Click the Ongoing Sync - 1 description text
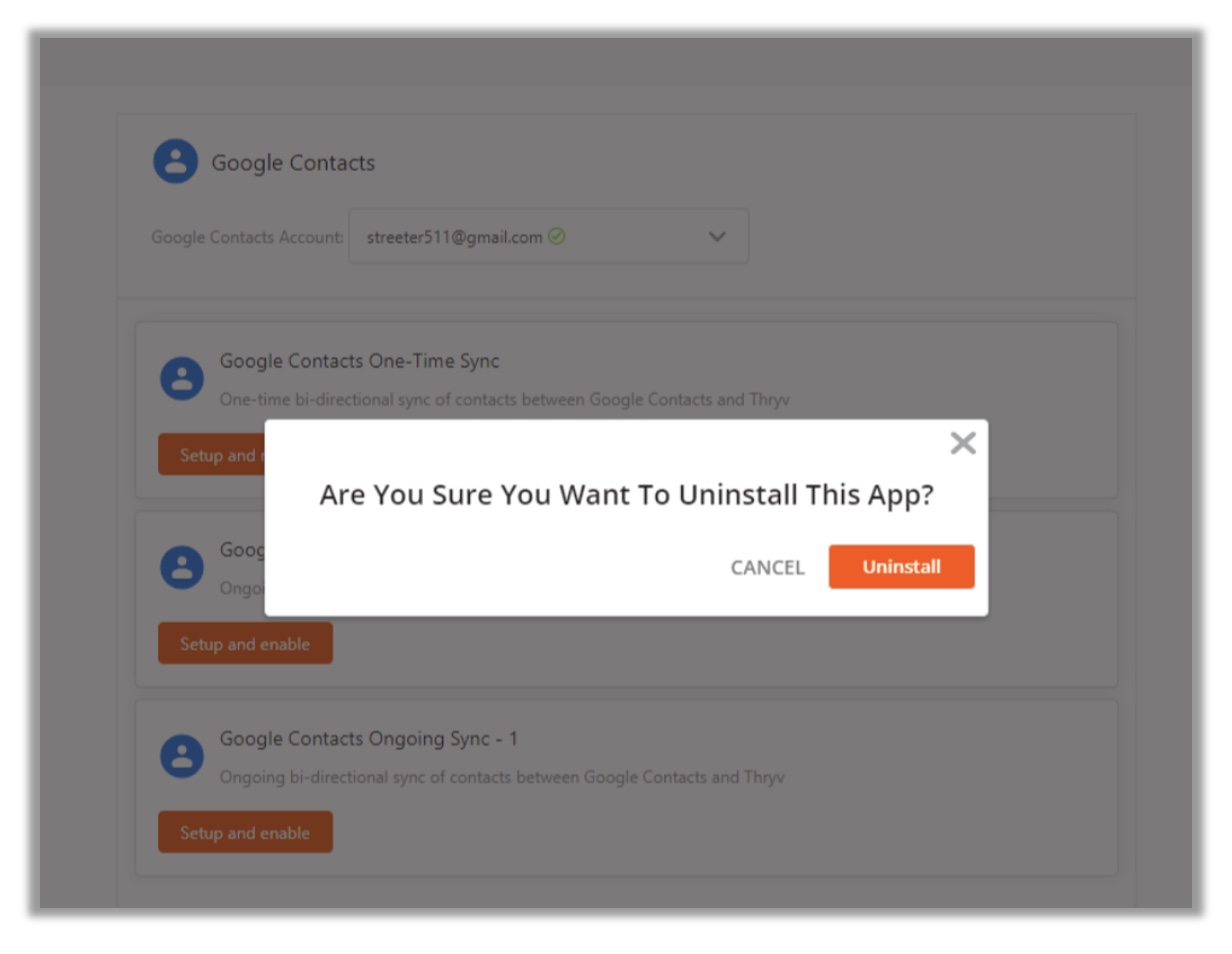 [x=502, y=778]
